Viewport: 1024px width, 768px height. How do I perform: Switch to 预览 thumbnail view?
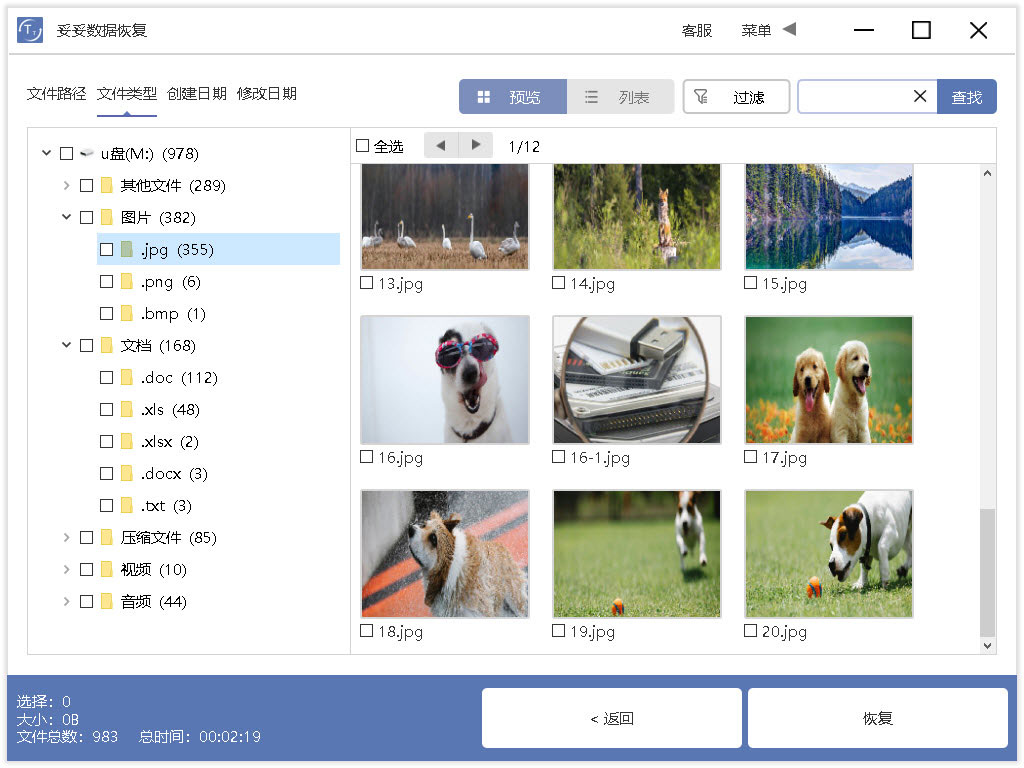[x=513, y=97]
